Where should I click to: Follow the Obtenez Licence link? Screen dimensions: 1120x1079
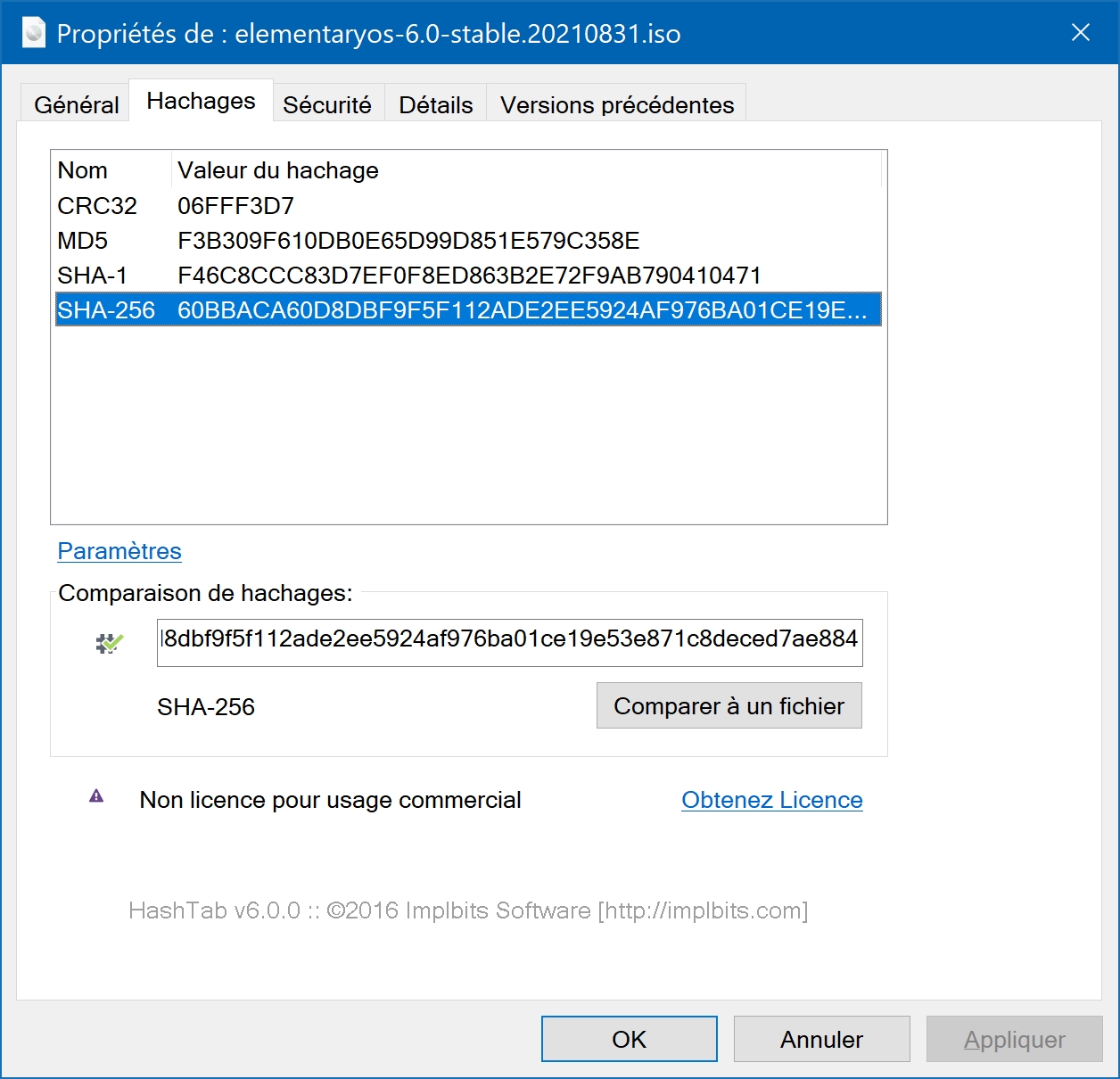[772, 800]
